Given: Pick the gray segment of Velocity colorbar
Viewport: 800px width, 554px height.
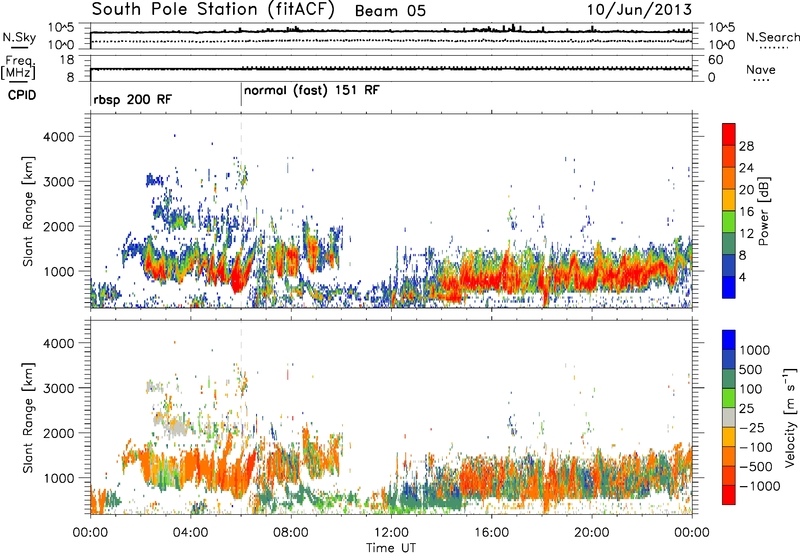Looking at the screenshot, I should click(729, 418).
